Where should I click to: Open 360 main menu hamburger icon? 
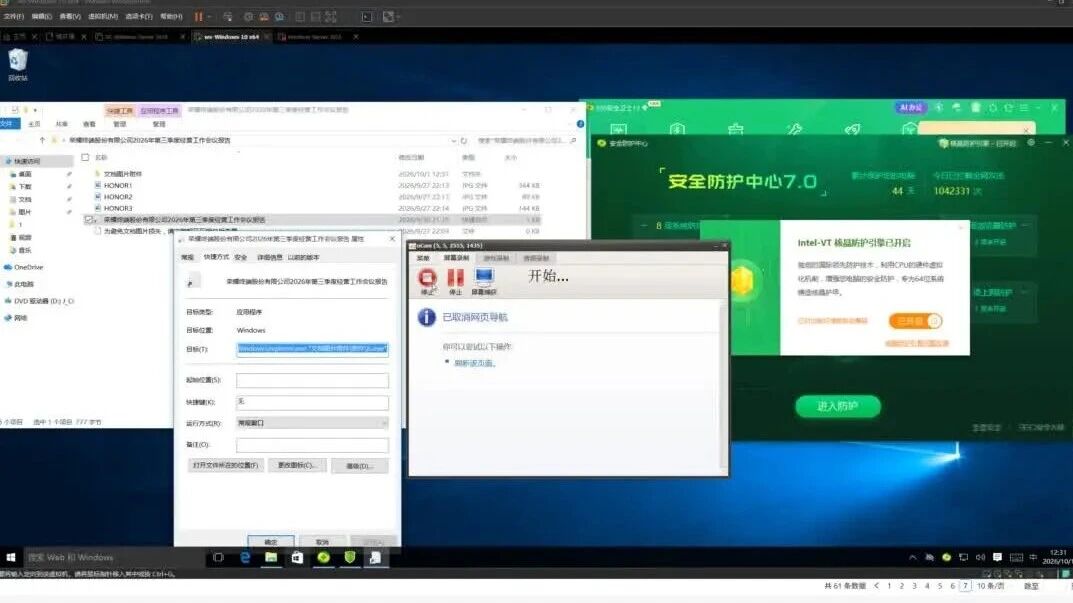(x=1024, y=108)
